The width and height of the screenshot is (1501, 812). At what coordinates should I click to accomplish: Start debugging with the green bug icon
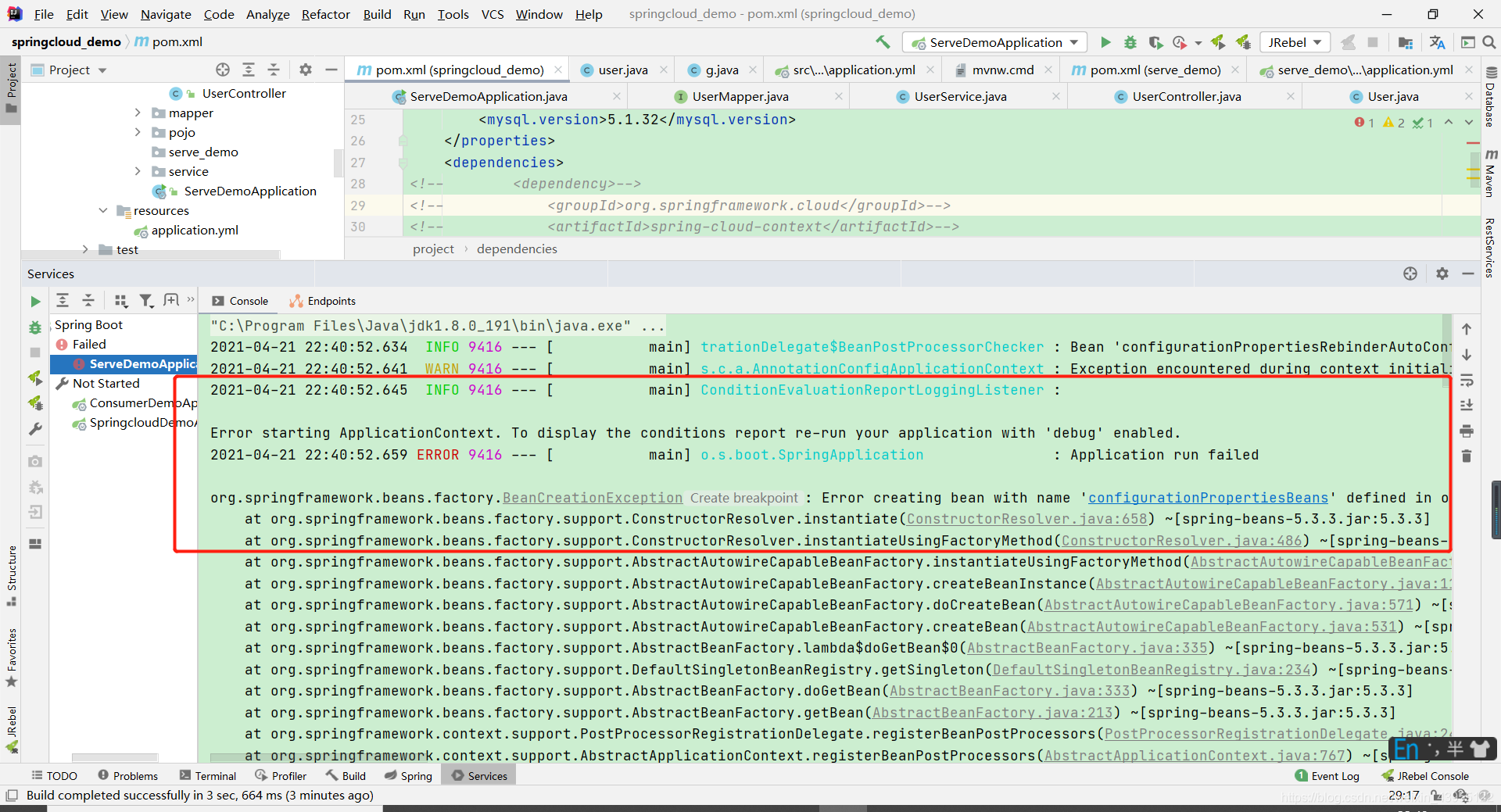tap(1130, 42)
